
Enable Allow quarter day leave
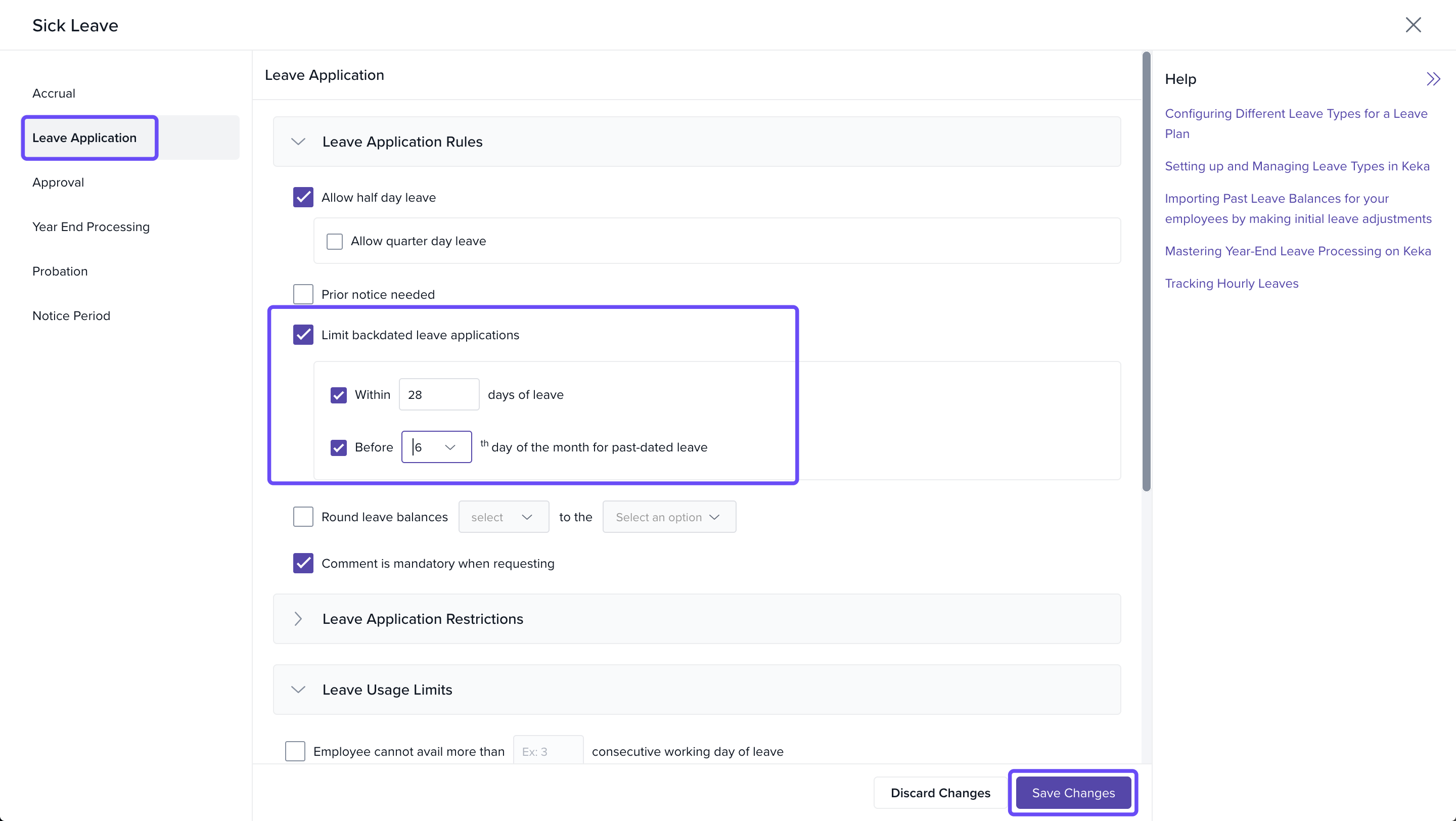click(335, 241)
